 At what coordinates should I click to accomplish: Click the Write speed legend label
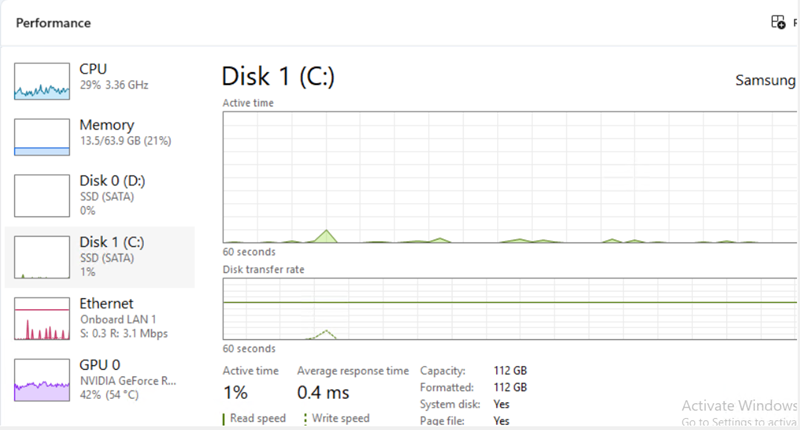tap(340, 418)
